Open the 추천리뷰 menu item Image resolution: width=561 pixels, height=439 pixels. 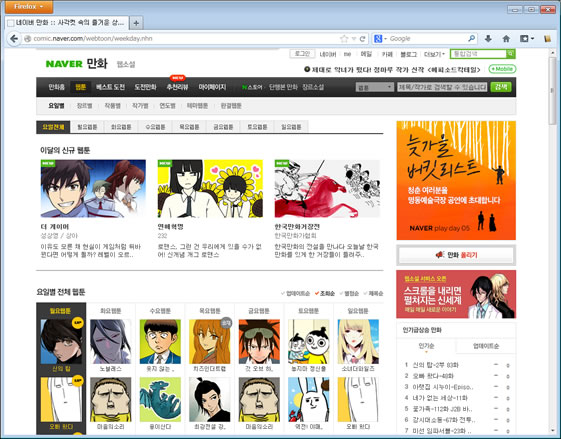pos(177,87)
